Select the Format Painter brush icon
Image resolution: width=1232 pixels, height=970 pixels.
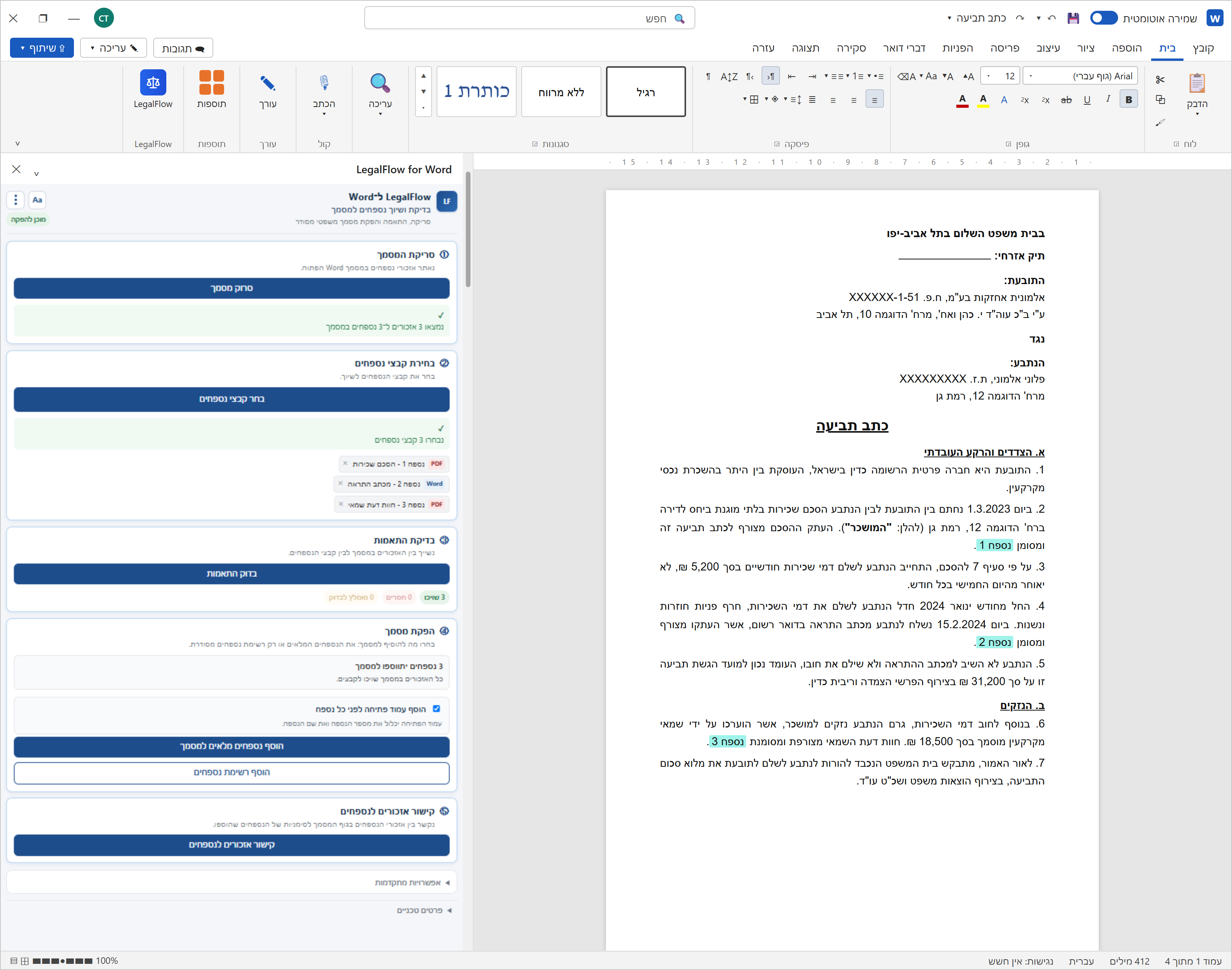tap(1160, 122)
